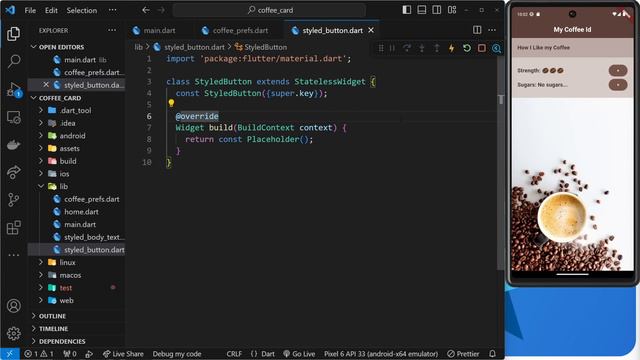Open Explorer panel actions ellipsis
This screenshot has height=360, width=640.
(112, 30)
